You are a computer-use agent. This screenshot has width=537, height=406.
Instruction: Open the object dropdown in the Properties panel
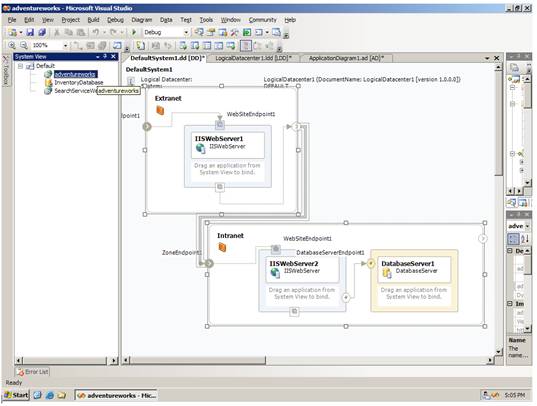click(x=527, y=226)
